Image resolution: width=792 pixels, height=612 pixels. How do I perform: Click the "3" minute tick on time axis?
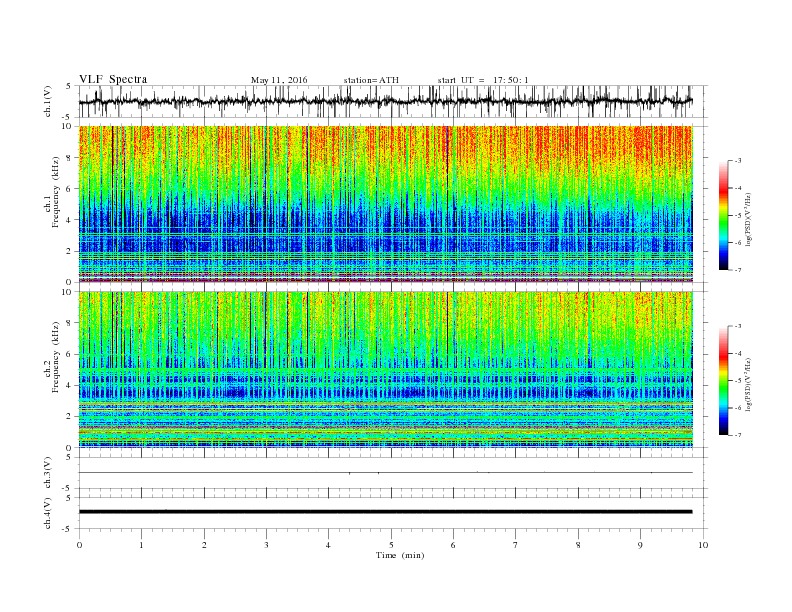pos(267,545)
